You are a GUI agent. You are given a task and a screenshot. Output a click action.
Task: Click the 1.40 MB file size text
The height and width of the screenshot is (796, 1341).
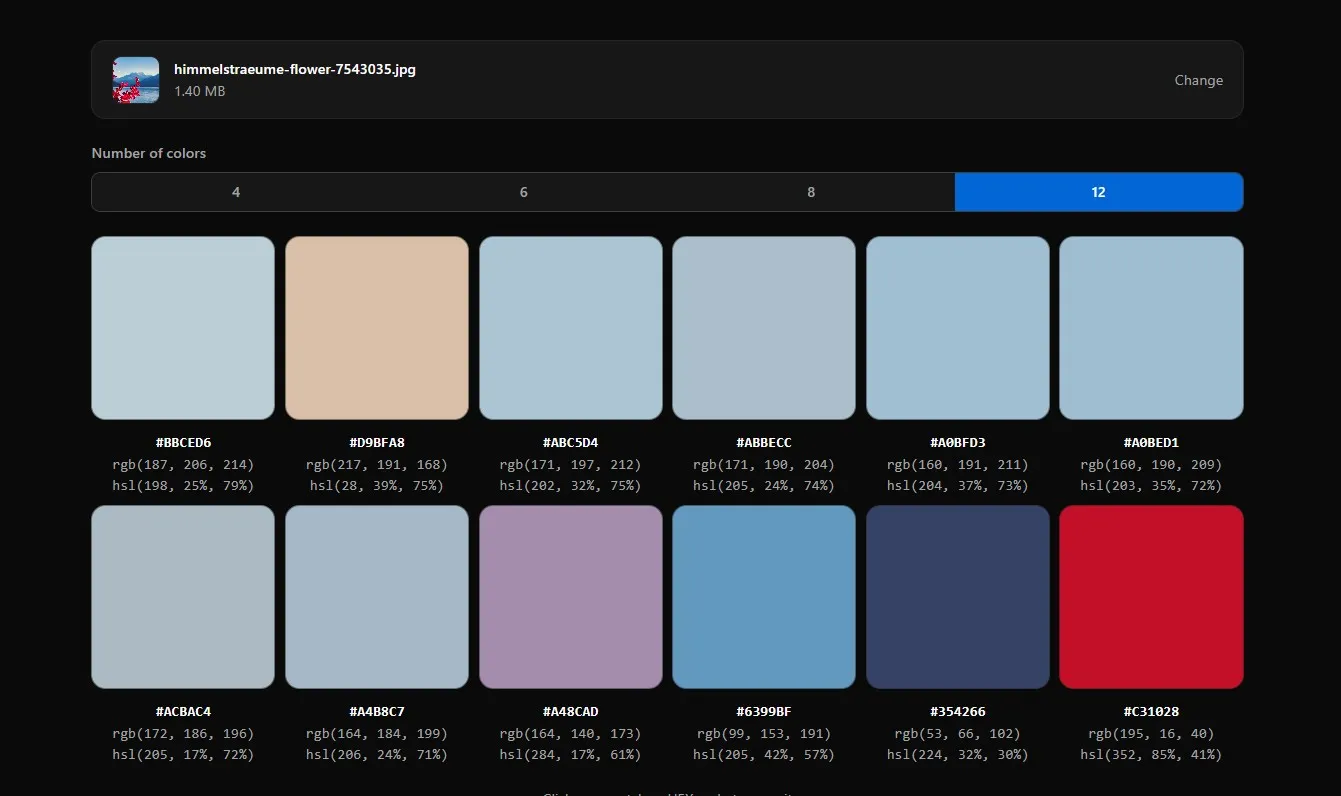coord(200,91)
